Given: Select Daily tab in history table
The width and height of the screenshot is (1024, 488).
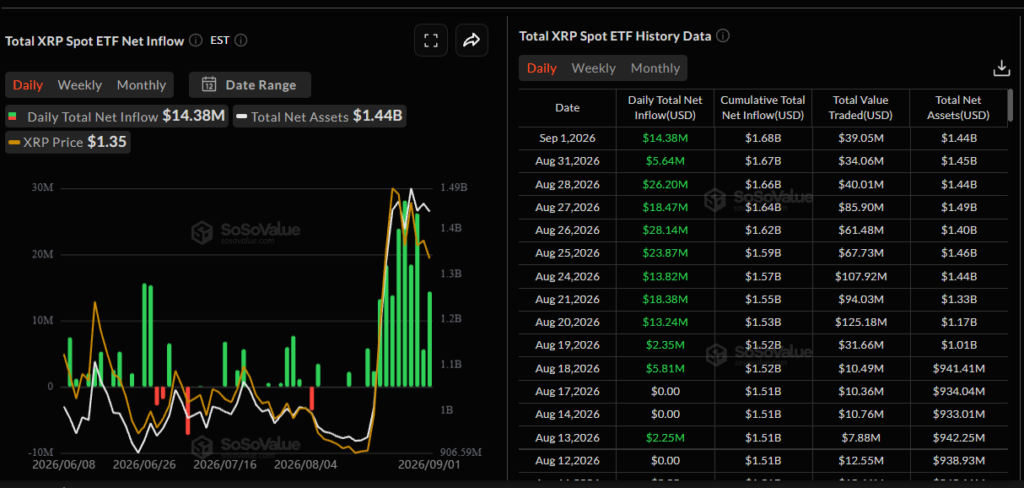Looking at the screenshot, I should click(x=541, y=68).
